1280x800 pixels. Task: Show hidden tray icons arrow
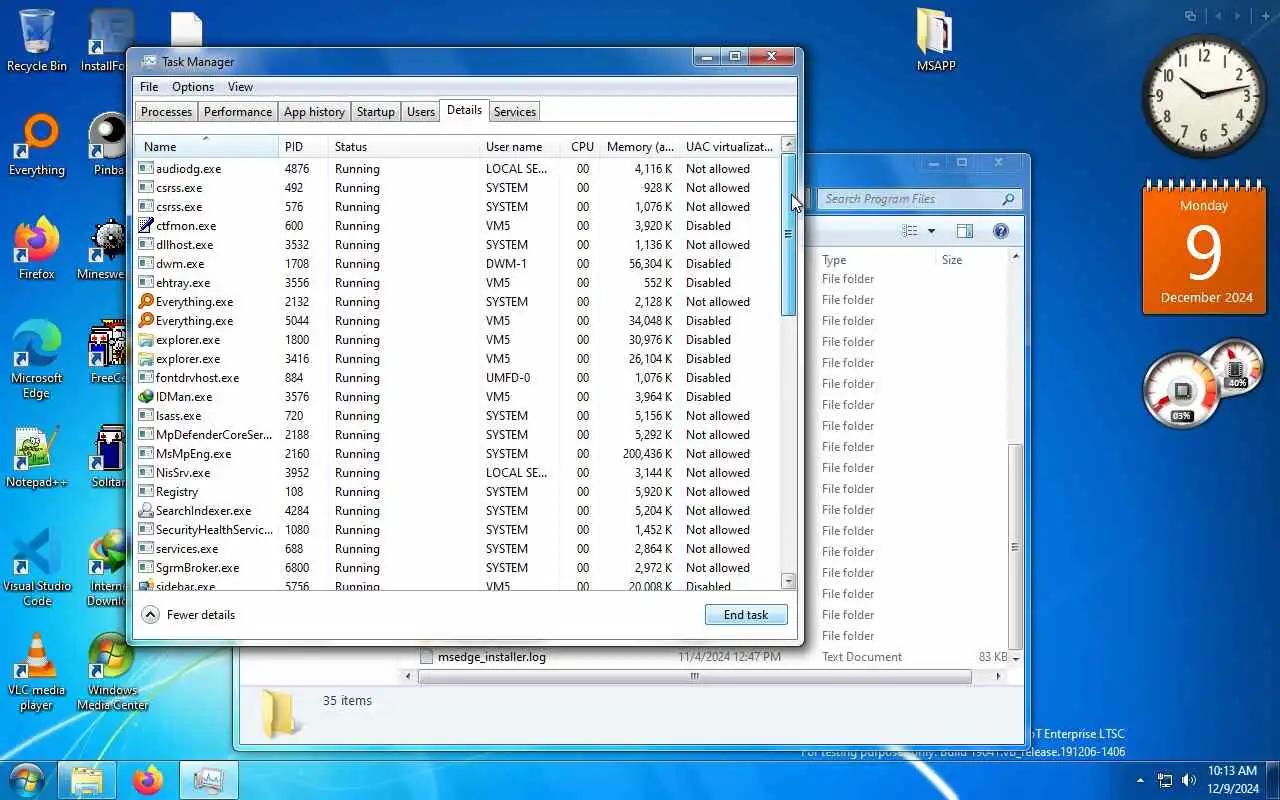1140,780
